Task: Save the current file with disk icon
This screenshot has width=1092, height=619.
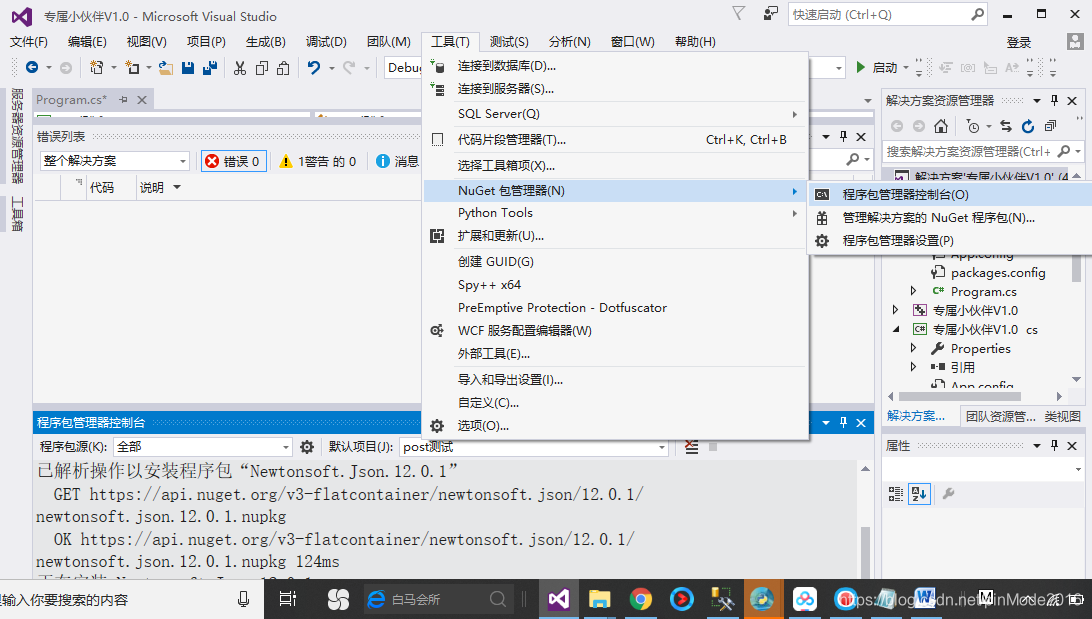Action: 187,68
